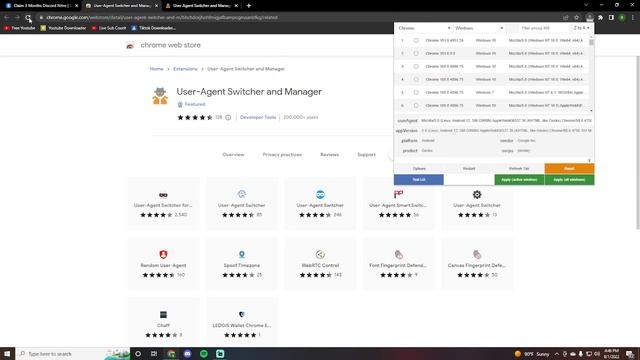Open the User-Agent Switcher extension icon in toolbar
This screenshot has height=360, width=640.
(x=589, y=18)
